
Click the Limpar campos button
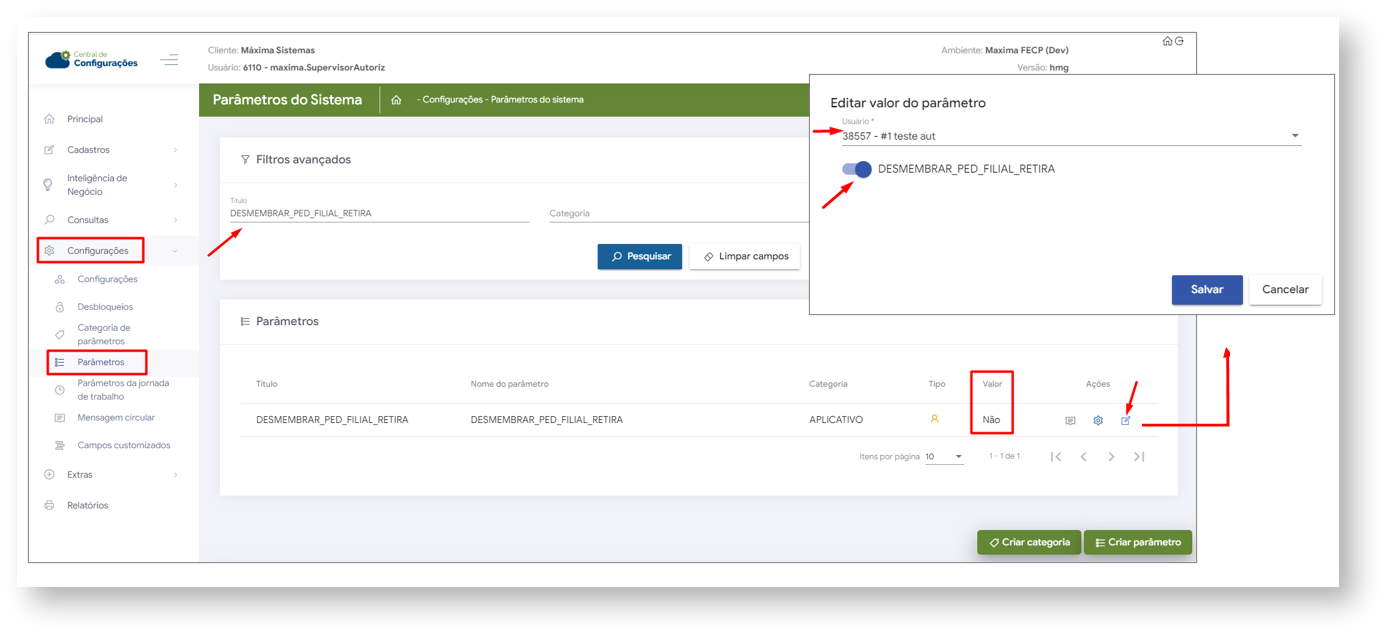(745, 257)
